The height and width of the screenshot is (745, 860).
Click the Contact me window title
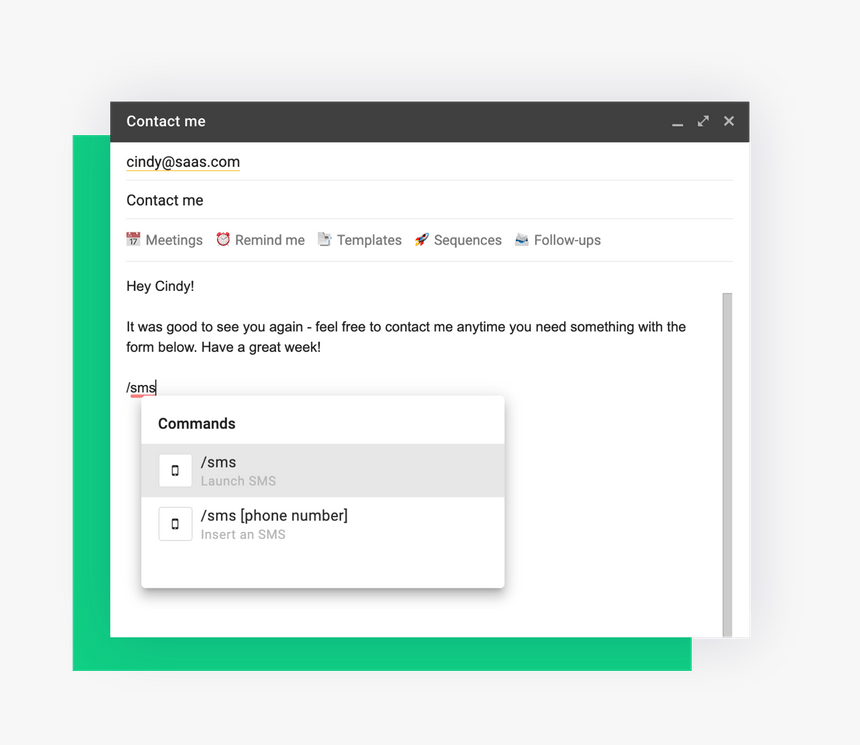[x=166, y=121]
